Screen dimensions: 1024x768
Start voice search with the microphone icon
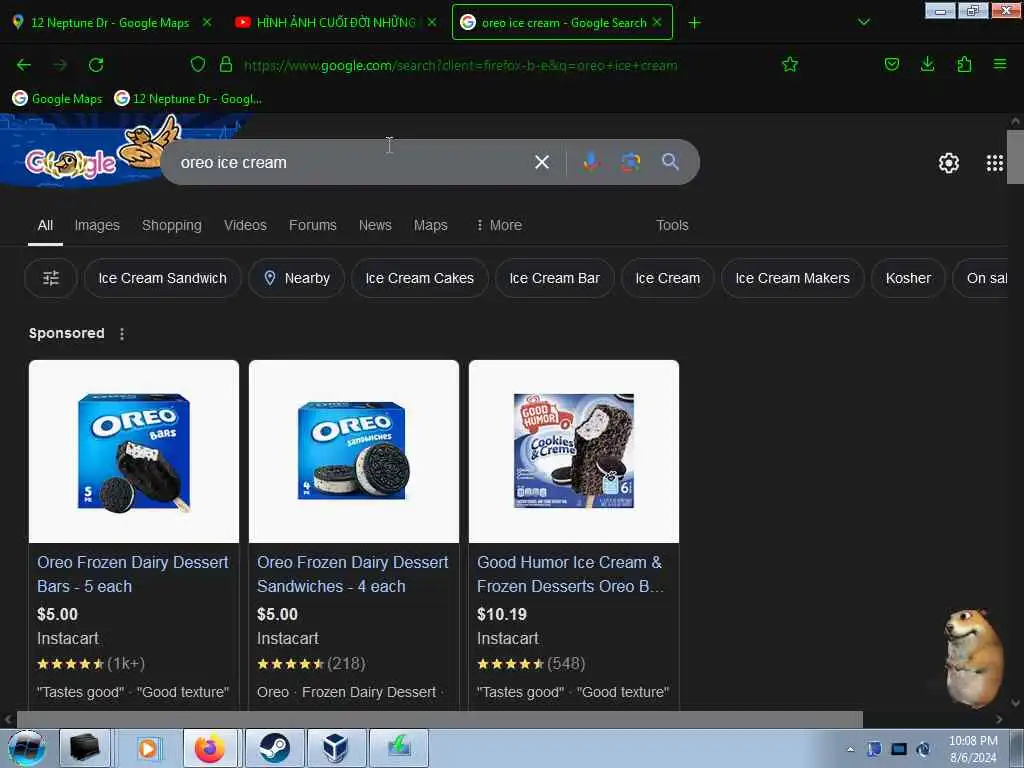point(590,162)
